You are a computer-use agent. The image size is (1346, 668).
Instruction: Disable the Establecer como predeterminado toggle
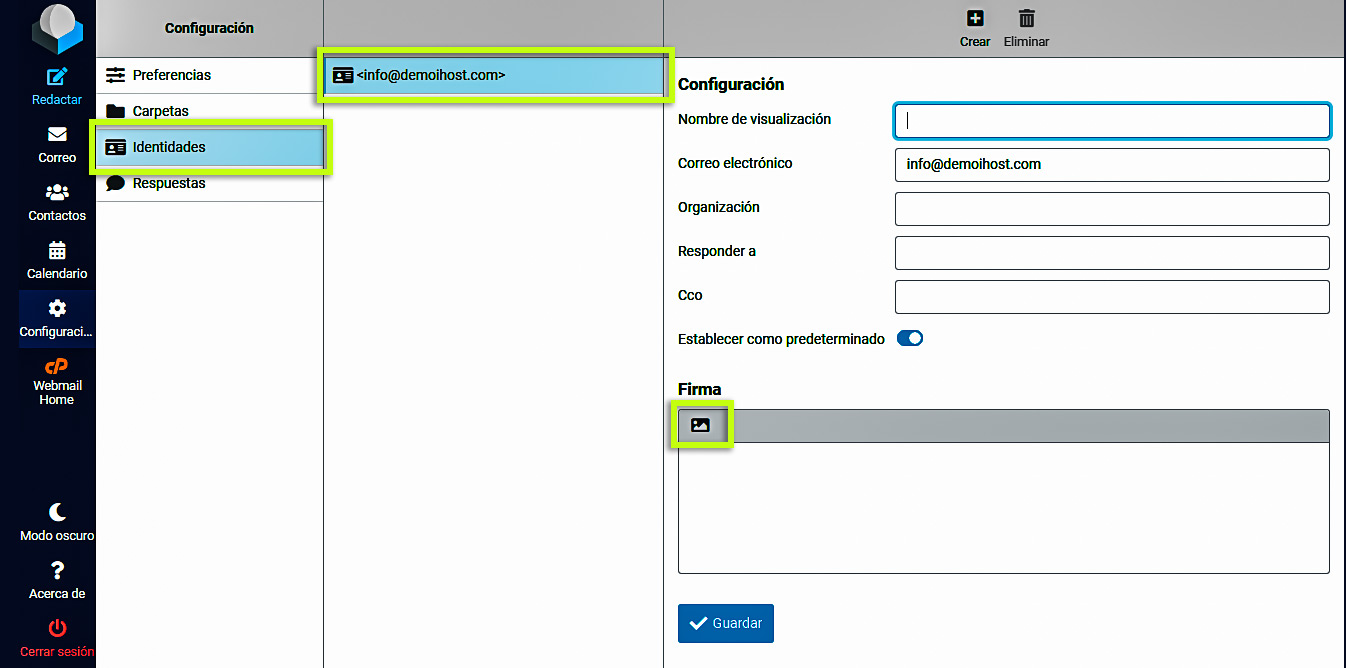pos(909,338)
